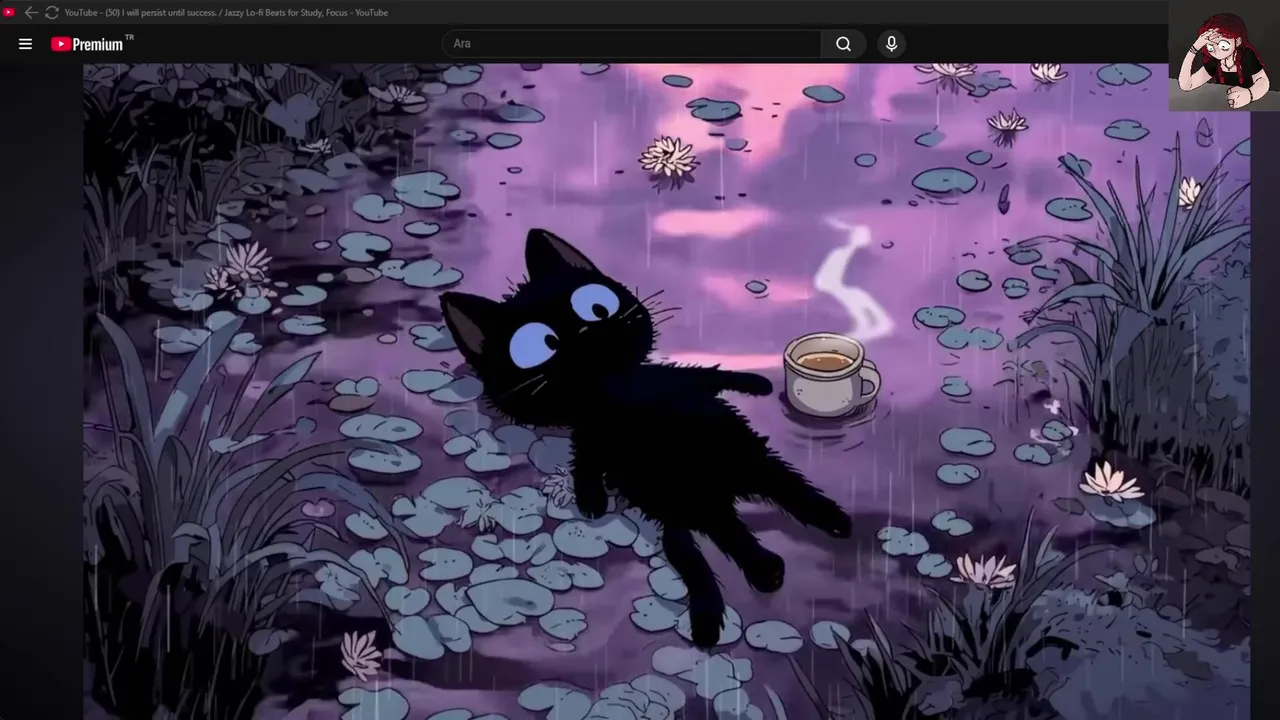Image resolution: width=1280 pixels, height=720 pixels.
Task: Start voice search with the microphone icon
Action: pos(891,43)
